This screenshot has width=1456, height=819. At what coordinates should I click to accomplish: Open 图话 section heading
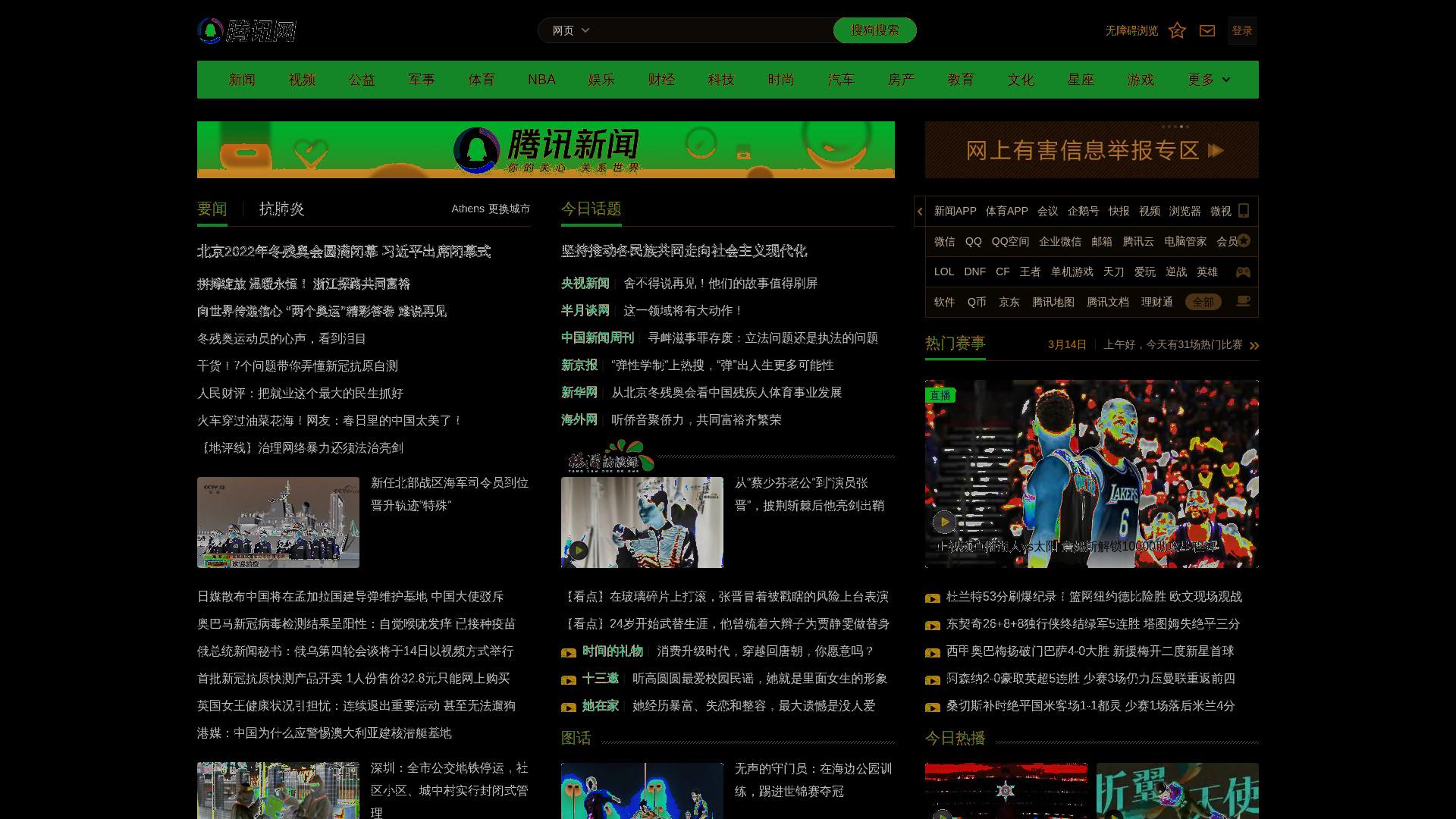pos(576,738)
